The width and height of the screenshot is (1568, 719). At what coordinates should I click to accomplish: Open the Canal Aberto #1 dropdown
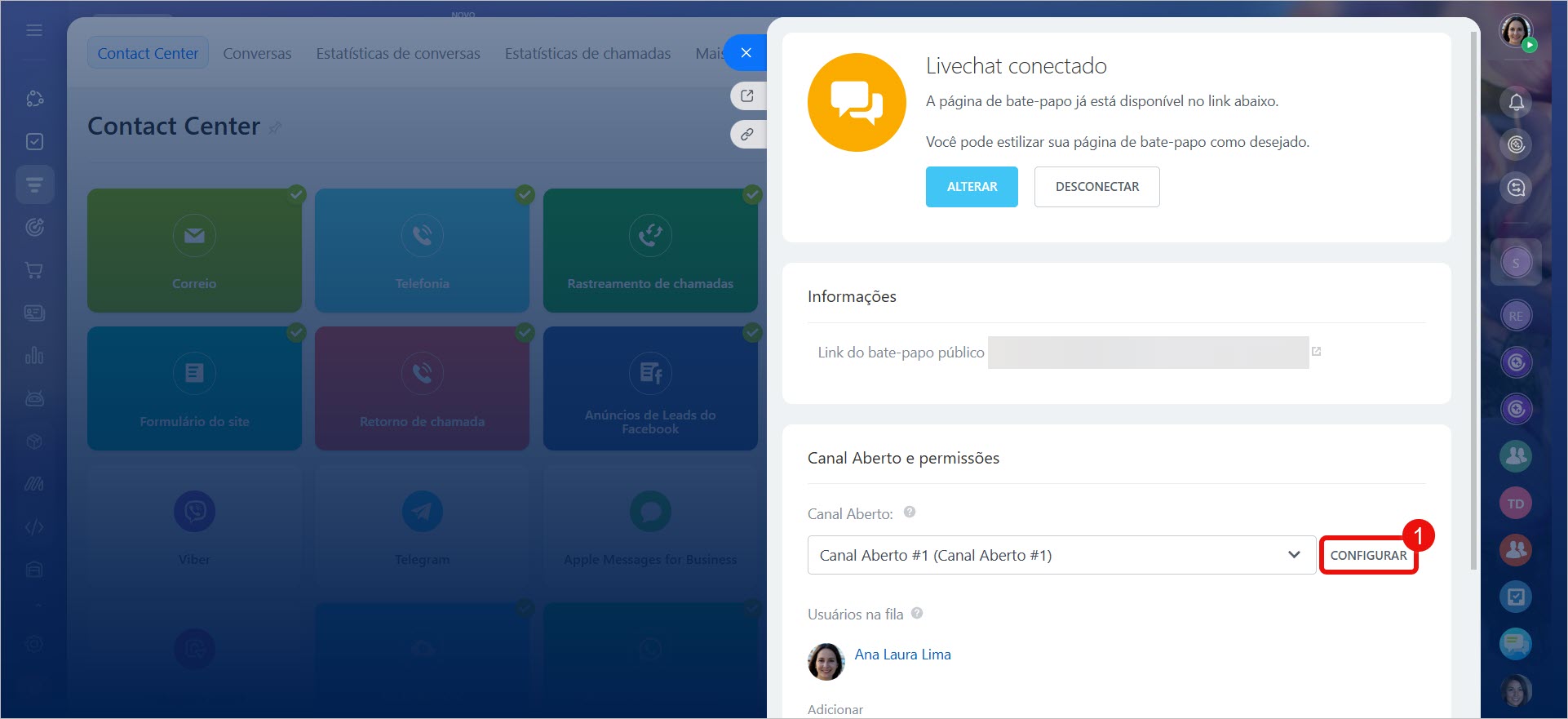pos(1061,555)
